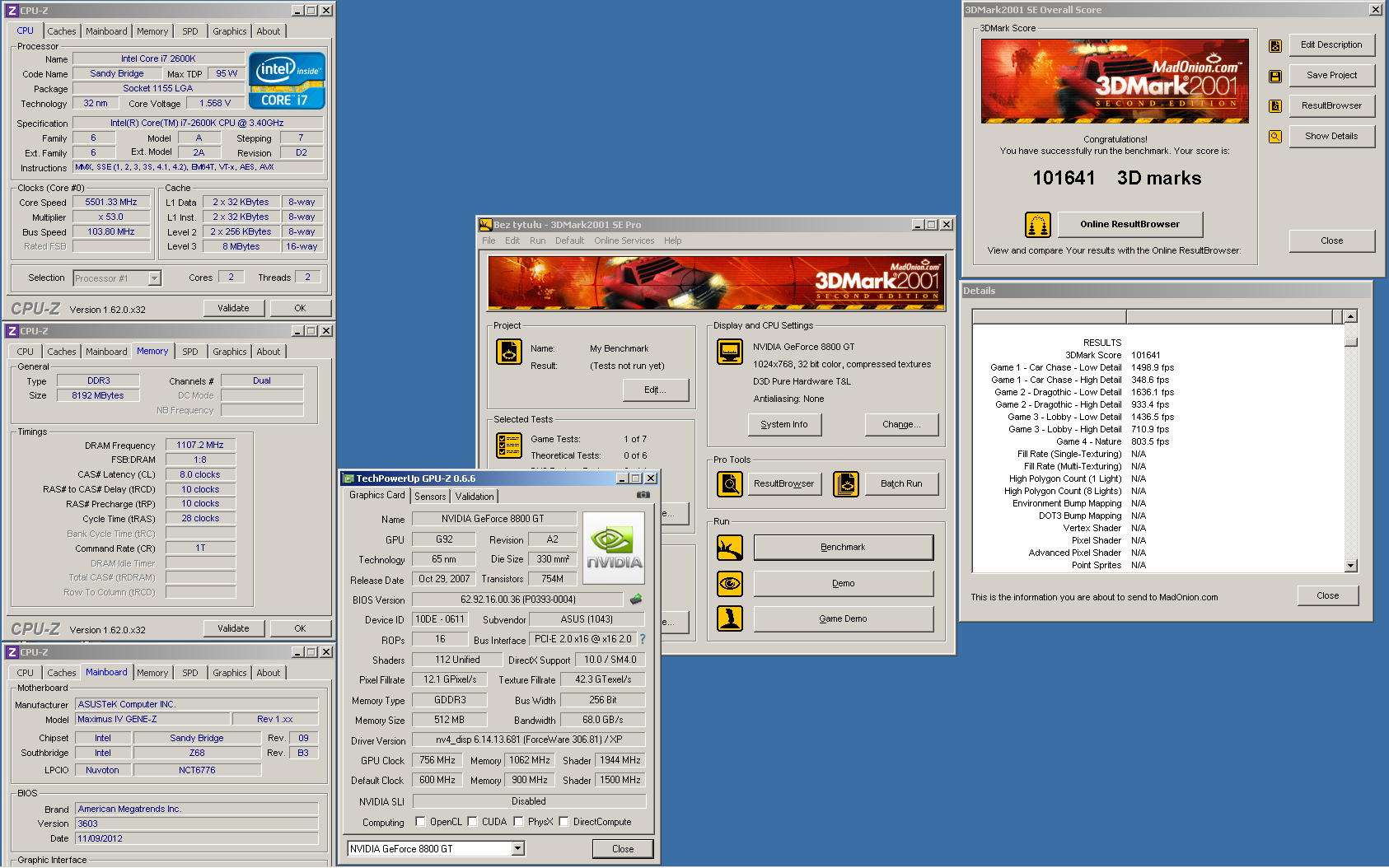Screen dimensions: 1389x868
Task: Click the ResultBrowser icon in score window
Action: click(x=1274, y=106)
